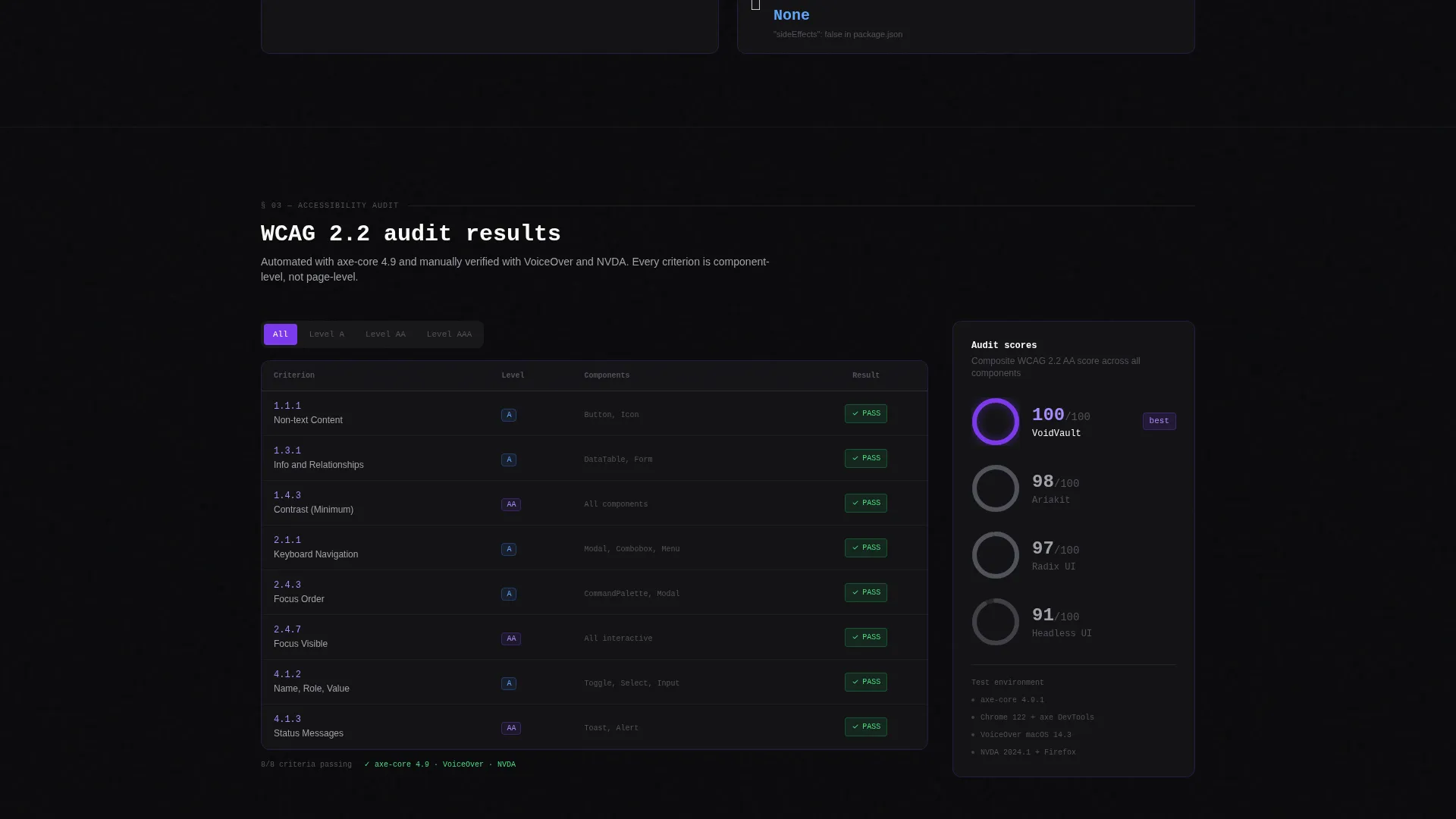Click the Info and Relationships criterion name

point(318,466)
